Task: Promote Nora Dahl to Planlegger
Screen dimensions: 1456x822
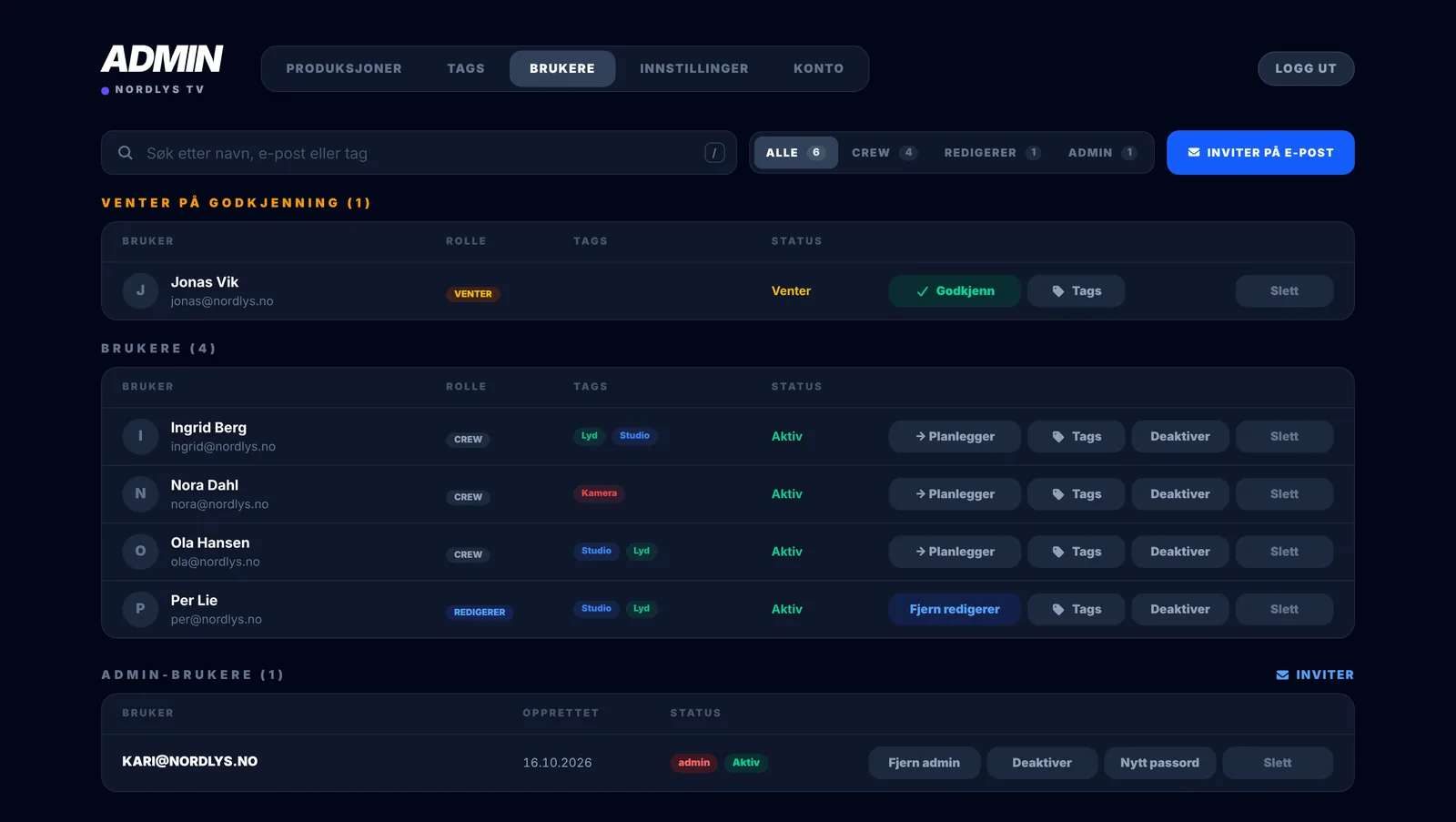Action: (955, 493)
